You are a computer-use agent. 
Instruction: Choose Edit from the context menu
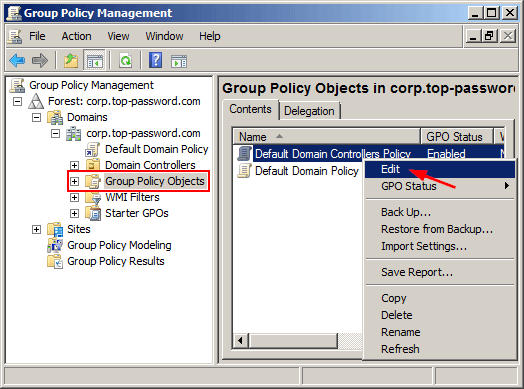pos(440,169)
